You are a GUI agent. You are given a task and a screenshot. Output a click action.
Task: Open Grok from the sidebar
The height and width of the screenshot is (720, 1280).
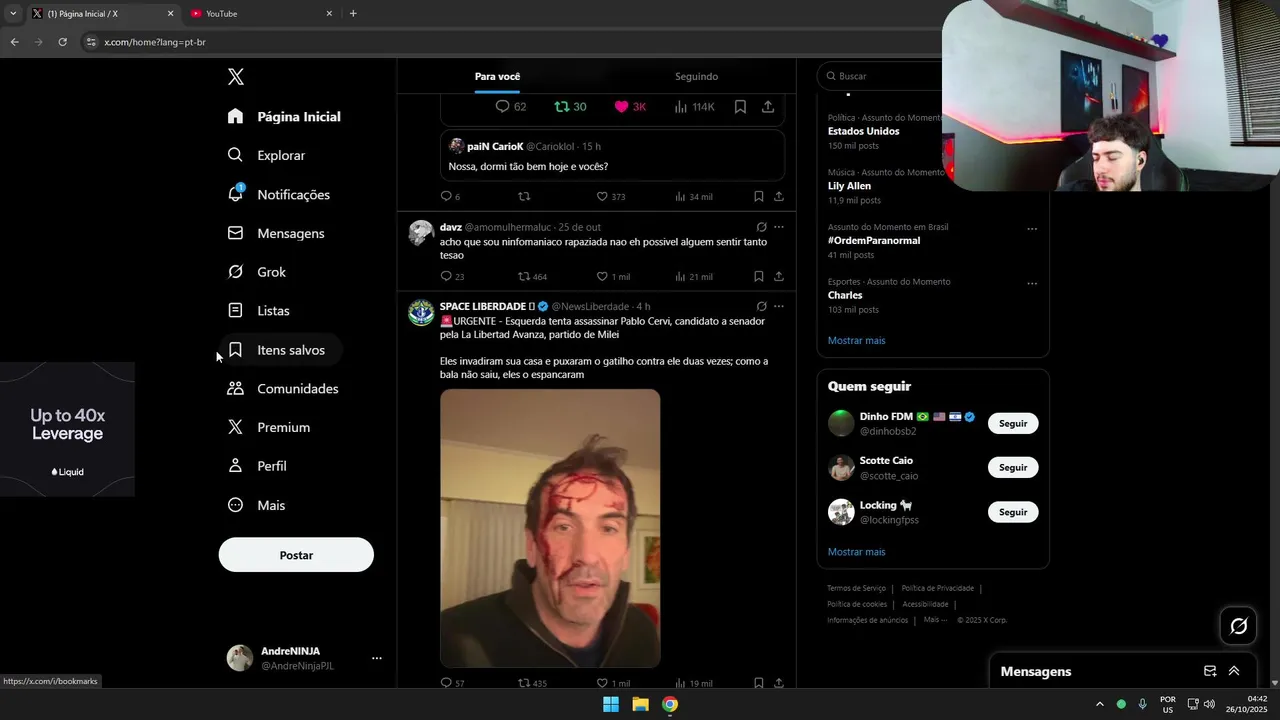click(257, 272)
